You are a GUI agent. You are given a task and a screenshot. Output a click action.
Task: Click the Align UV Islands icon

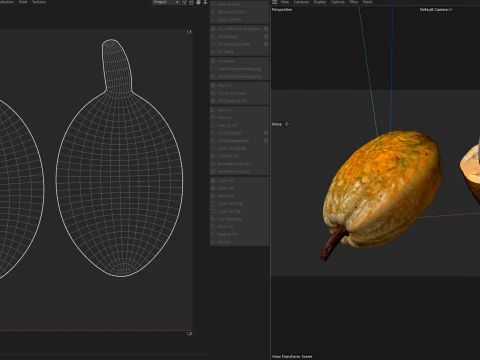(x=213, y=148)
